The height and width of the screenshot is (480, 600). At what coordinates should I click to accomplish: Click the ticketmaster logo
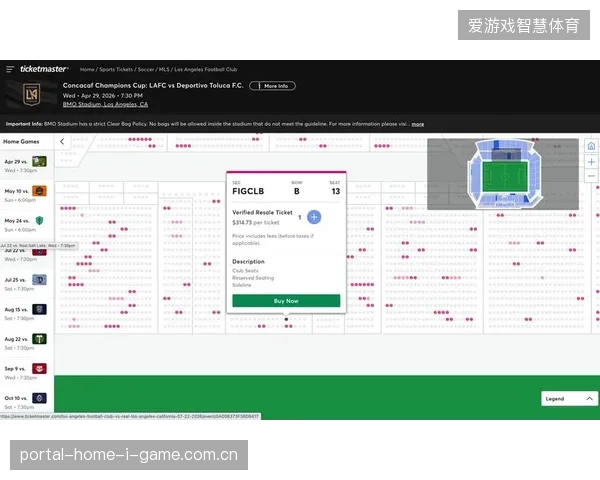[x=44, y=69]
